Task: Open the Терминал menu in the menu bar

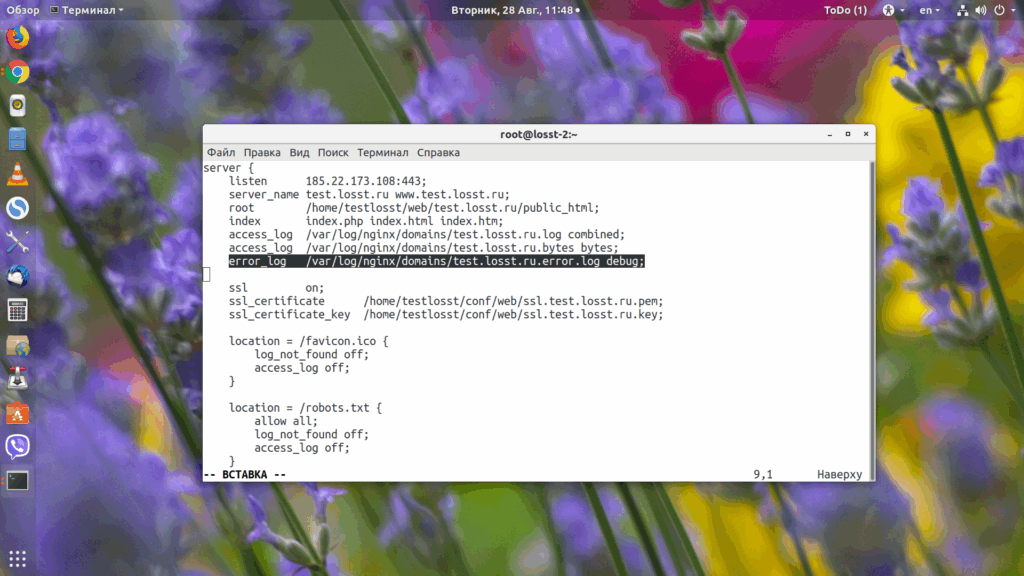Action: (x=383, y=152)
